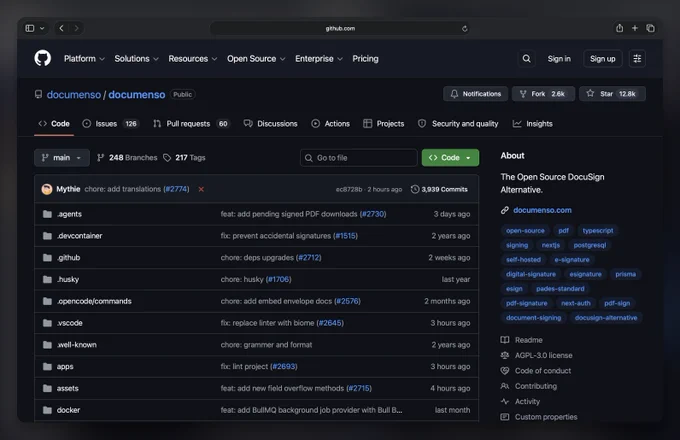The width and height of the screenshot is (680, 440).
Task: Select the docusign-alternative topic tag
Action: [606, 318]
